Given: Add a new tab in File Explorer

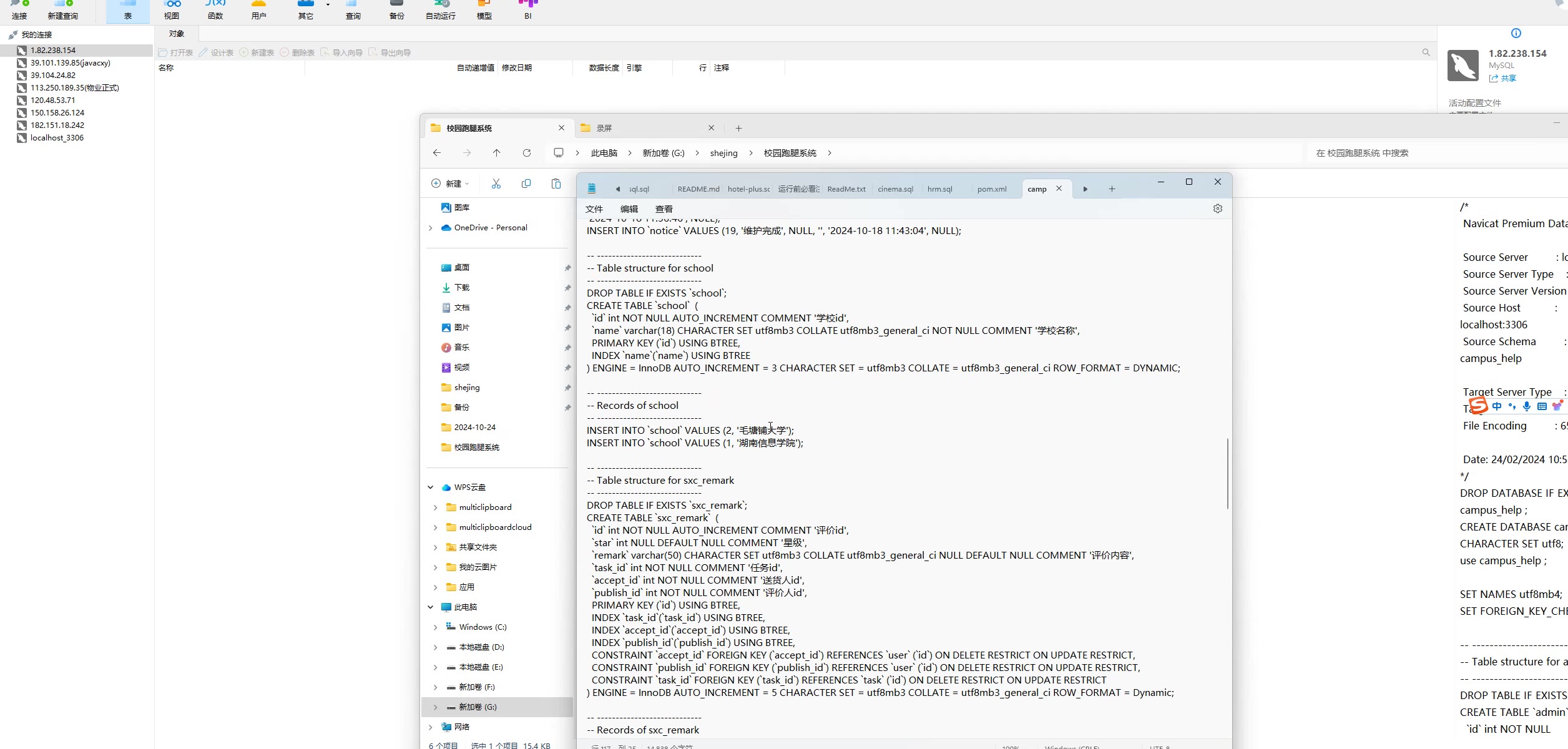Looking at the screenshot, I should pyautogui.click(x=738, y=128).
